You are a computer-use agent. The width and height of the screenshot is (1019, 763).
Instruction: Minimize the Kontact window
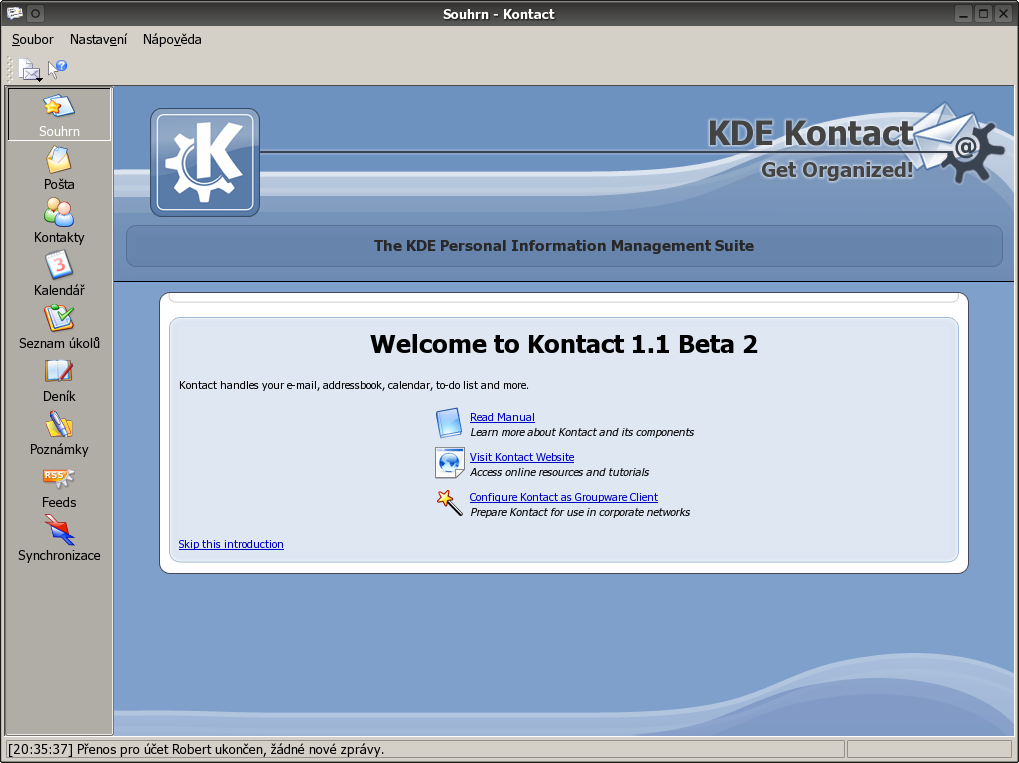(964, 14)
